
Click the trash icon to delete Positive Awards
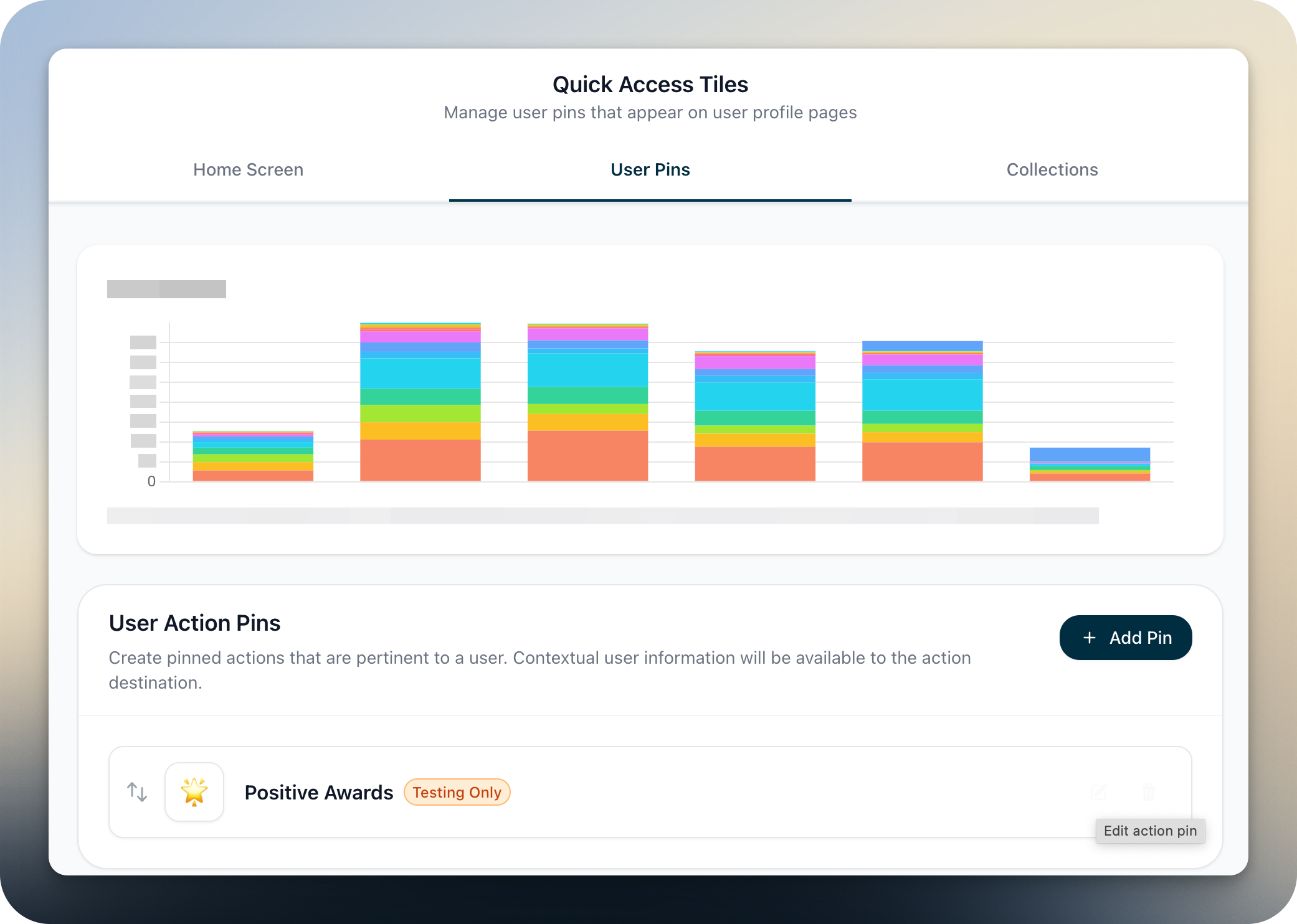1148,792
